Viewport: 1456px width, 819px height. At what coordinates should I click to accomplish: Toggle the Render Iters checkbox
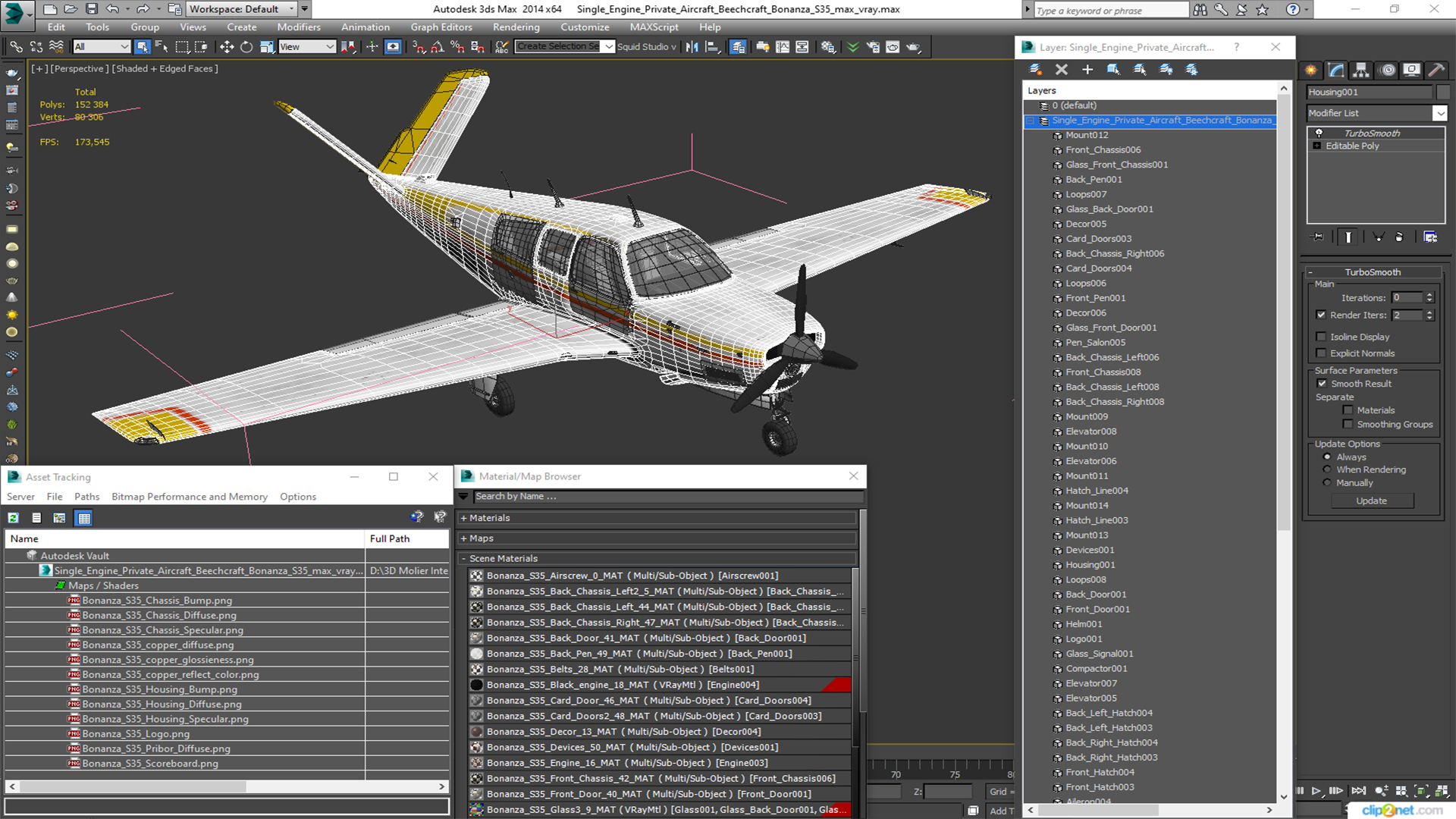pyautogui.click(x=1321, y=315)
